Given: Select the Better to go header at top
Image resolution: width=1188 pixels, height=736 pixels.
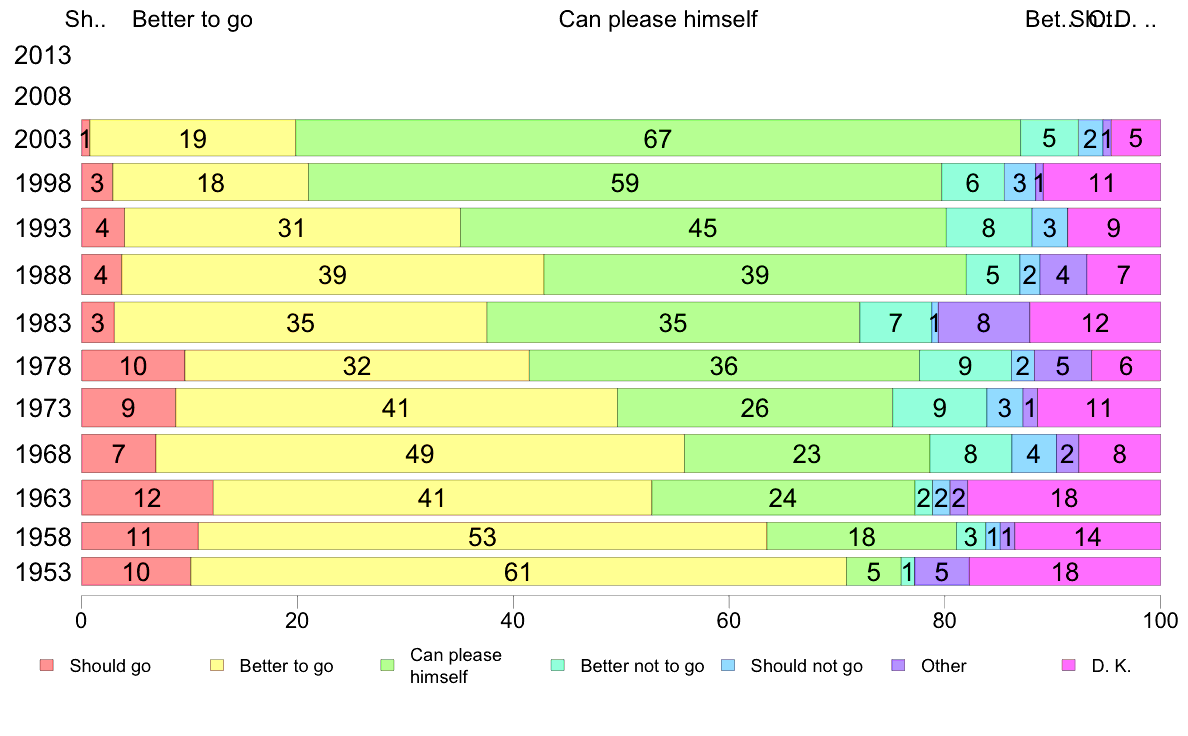Looking at the screenshot, I should (192, 19).
